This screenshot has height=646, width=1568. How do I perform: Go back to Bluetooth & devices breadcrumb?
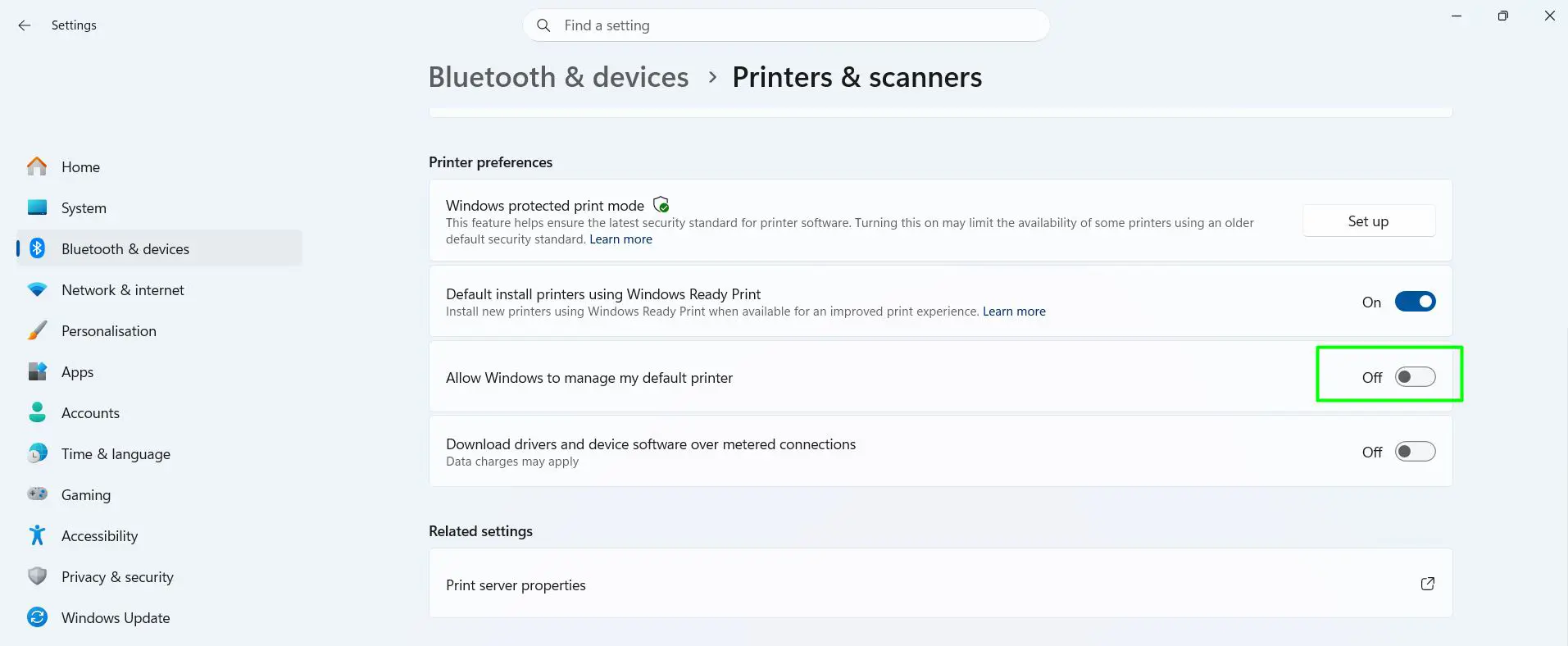(x=558, y=77)
